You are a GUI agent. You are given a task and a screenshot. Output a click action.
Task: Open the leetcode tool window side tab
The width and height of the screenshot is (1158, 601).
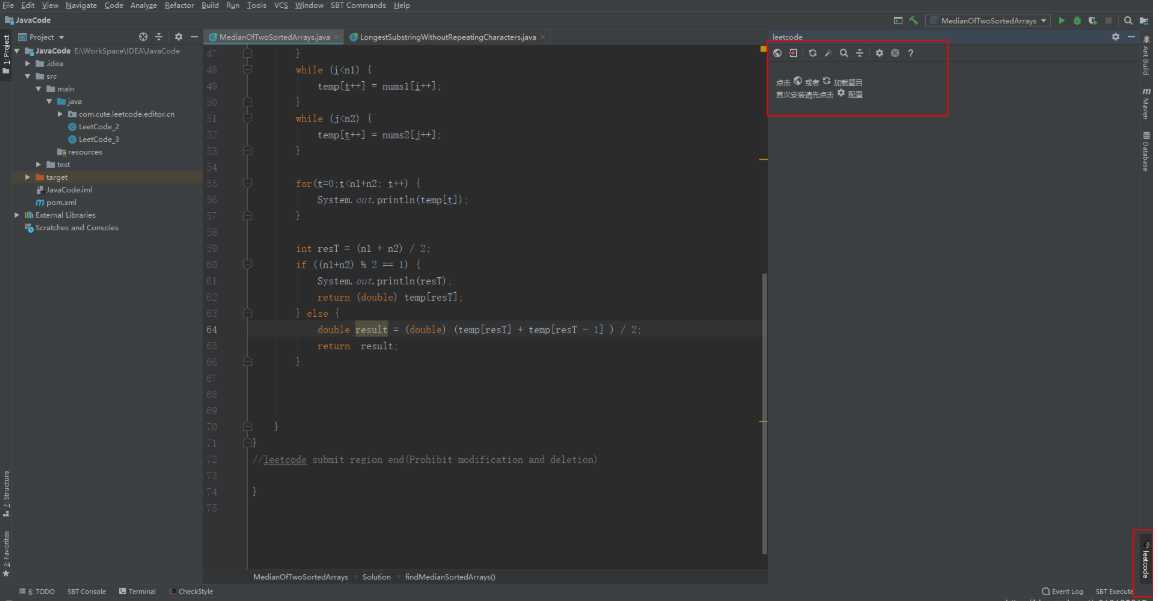point(1145,561)
